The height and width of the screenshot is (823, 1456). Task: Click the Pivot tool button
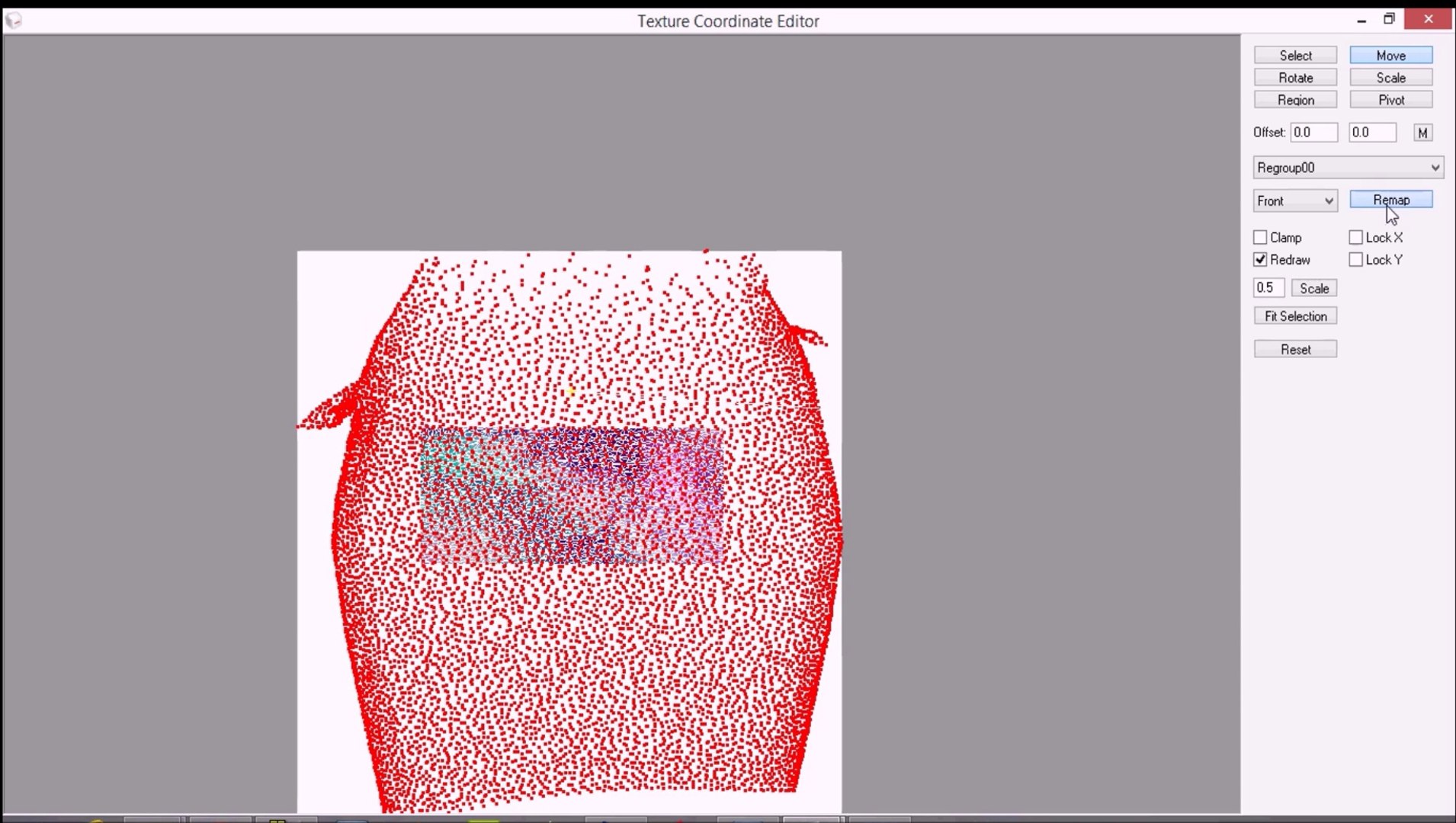tap(1391, 99)
